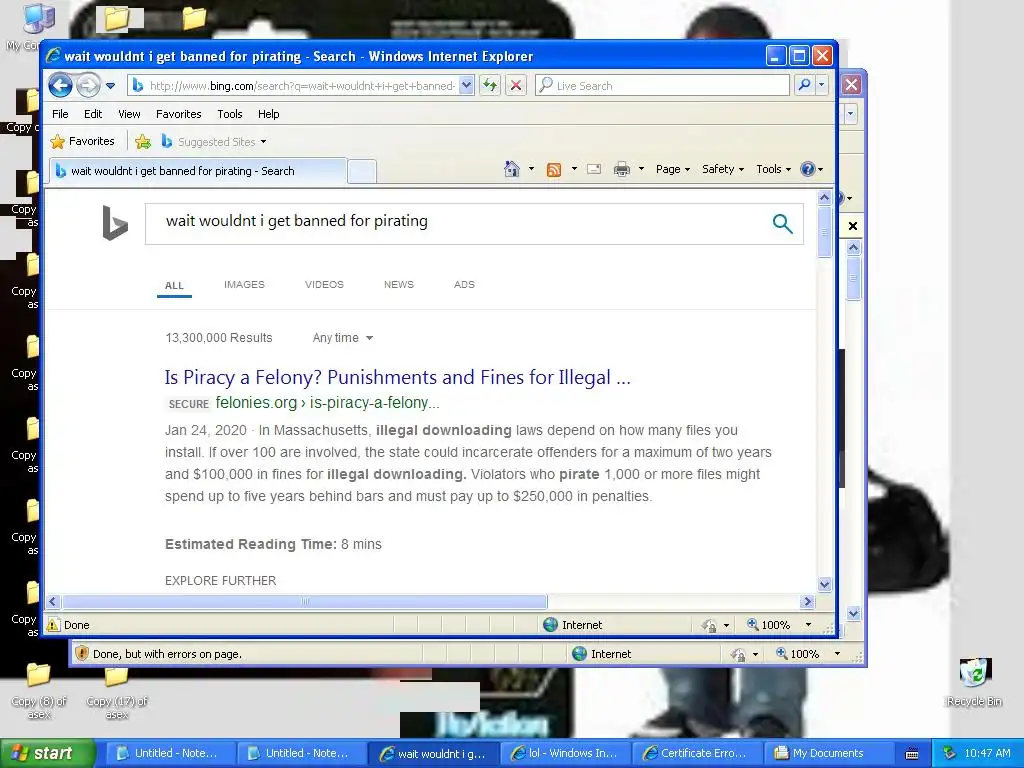Click the horizontal scrollbar right arrow
Image resolution: width=1024 pixels, height=768 pixels.
[x=808, y=601]
